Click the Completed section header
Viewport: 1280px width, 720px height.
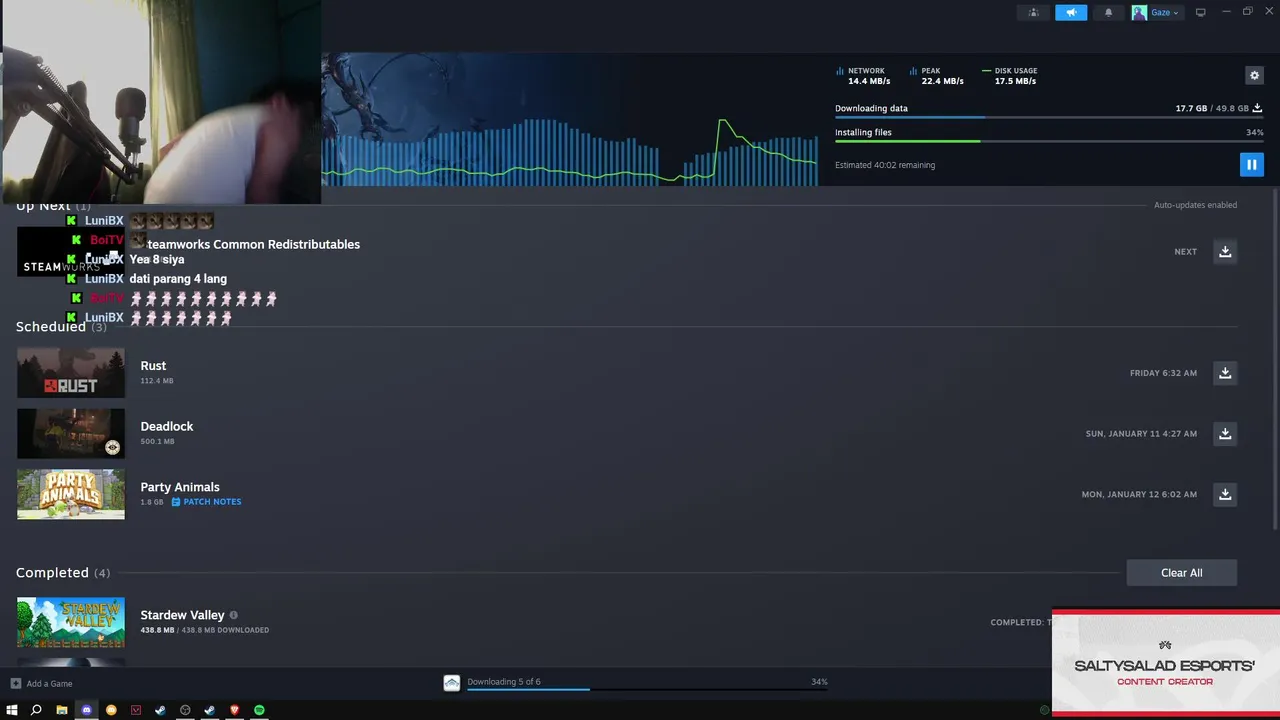(63, 573)
